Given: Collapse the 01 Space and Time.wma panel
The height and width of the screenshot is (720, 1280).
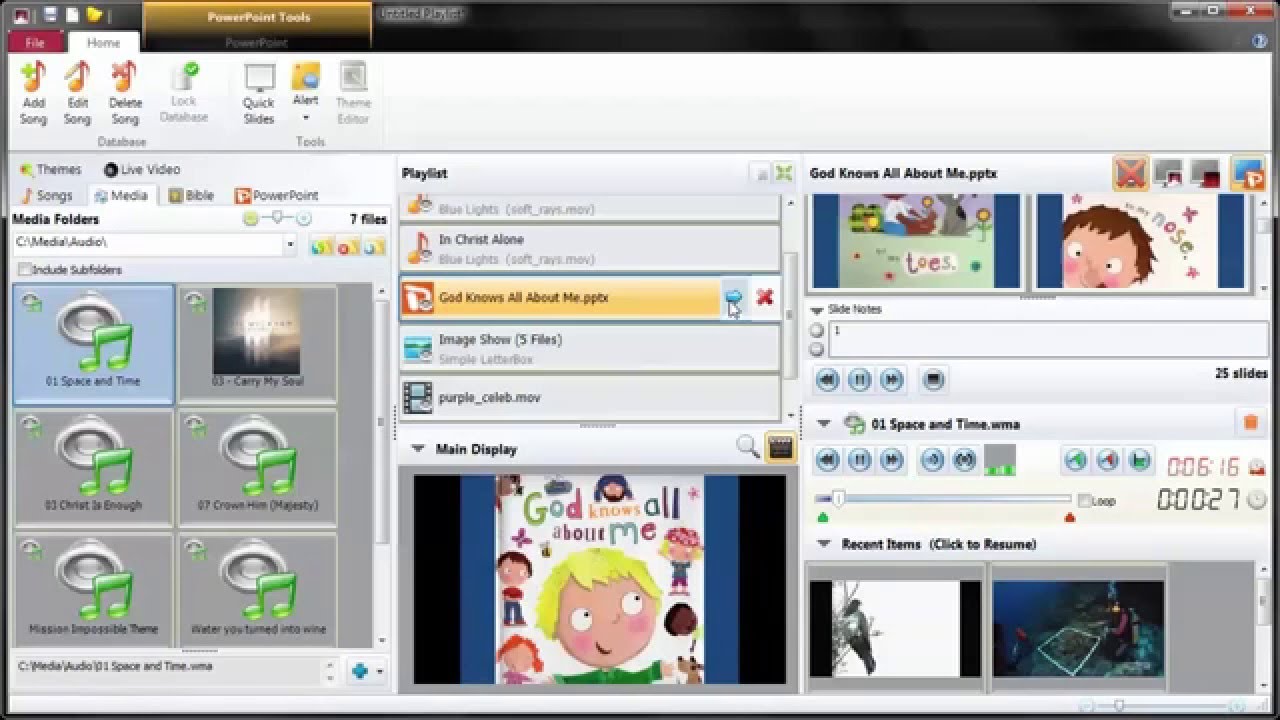Looking at the screenshot, I should coord(824,424).
